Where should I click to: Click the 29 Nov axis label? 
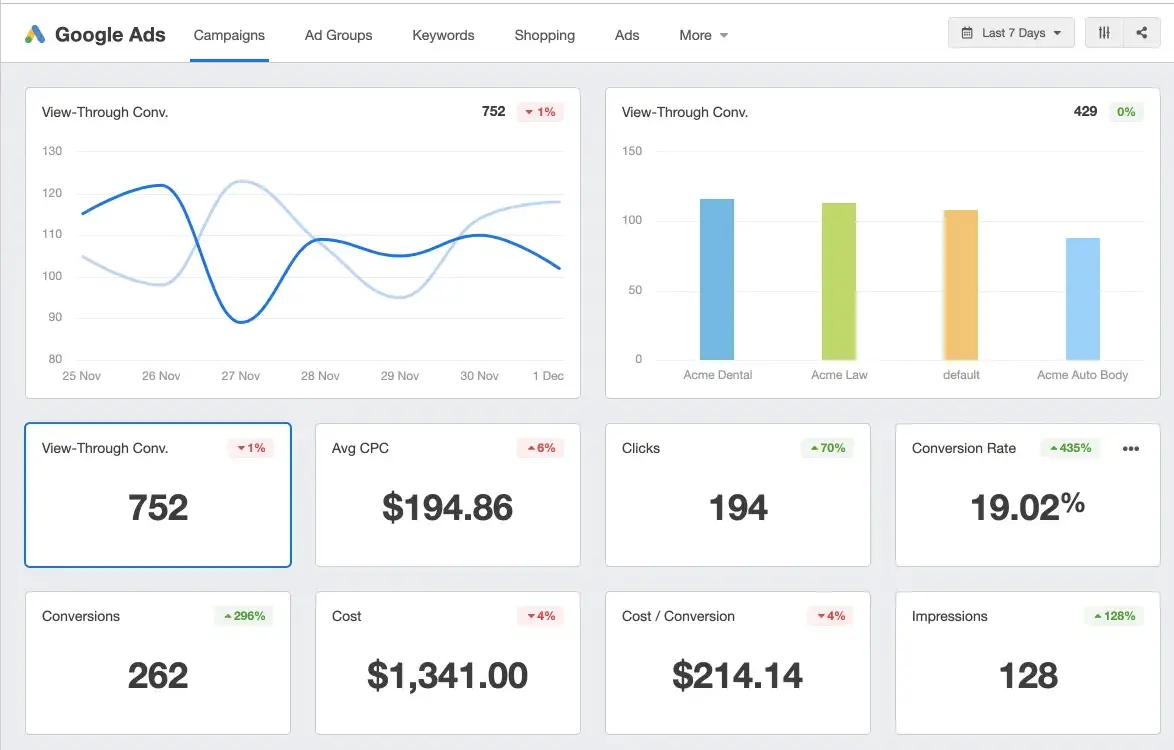tap(400, 376)
